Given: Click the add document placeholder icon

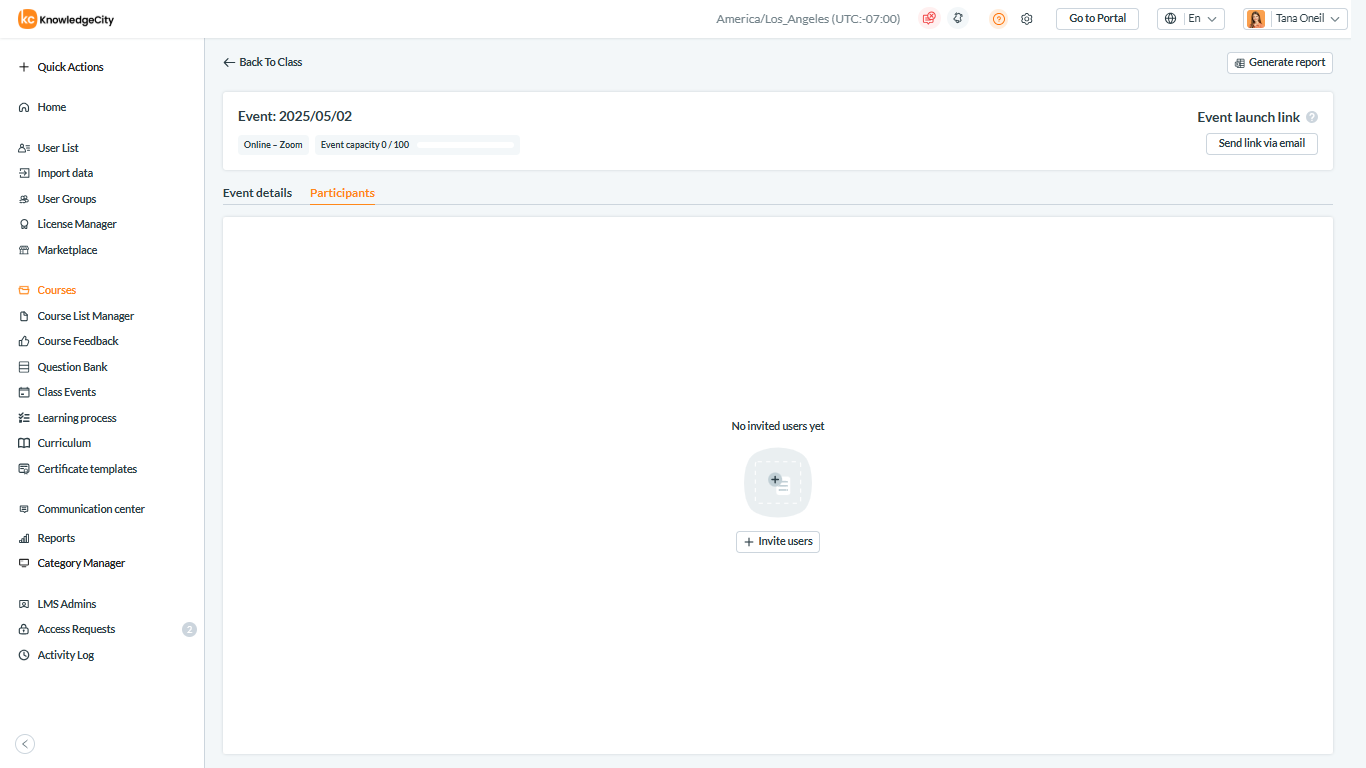Looking at the screenshot, I should (778, 483).
